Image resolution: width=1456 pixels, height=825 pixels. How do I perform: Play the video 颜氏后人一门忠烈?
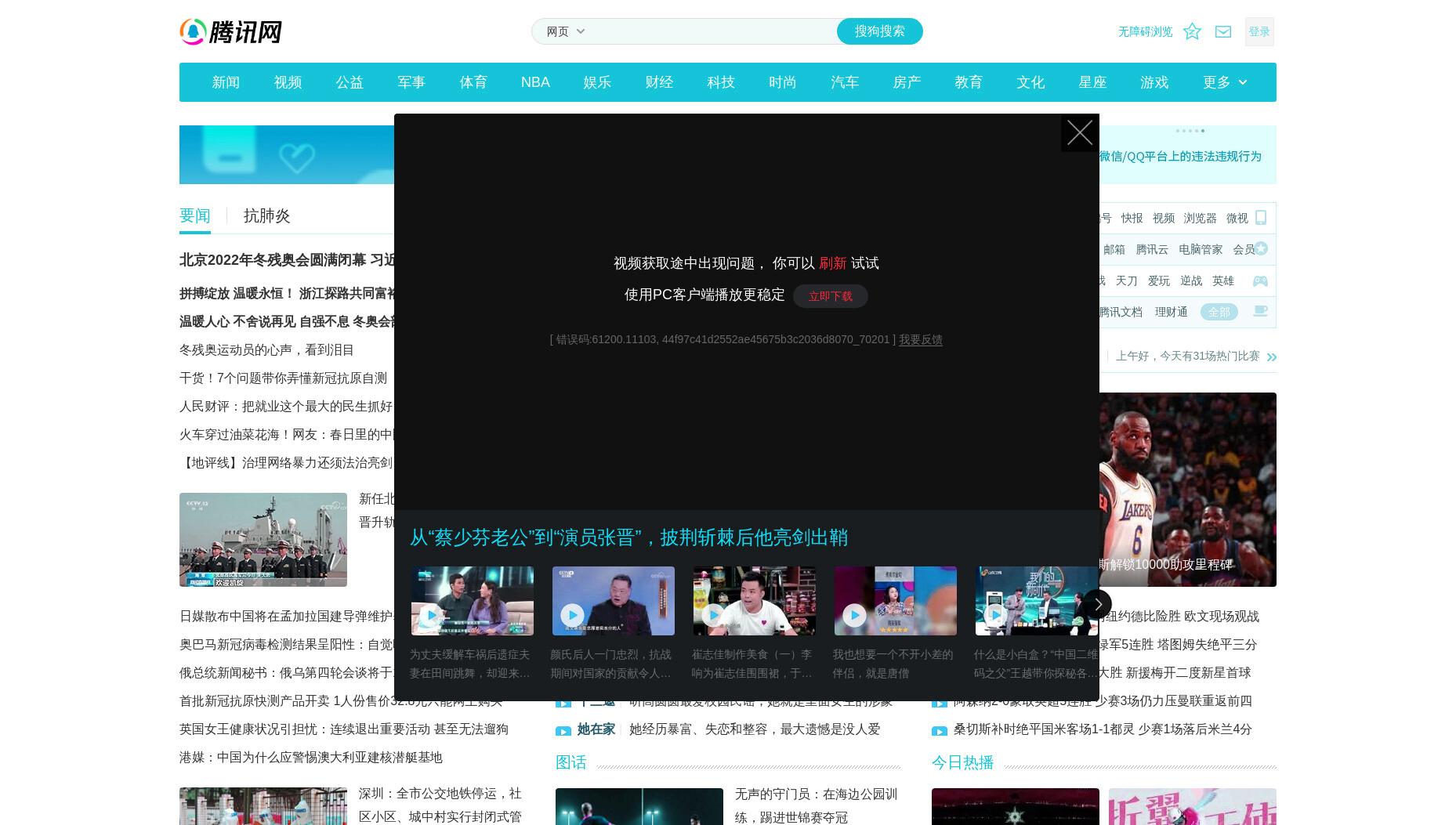[614, 601]
